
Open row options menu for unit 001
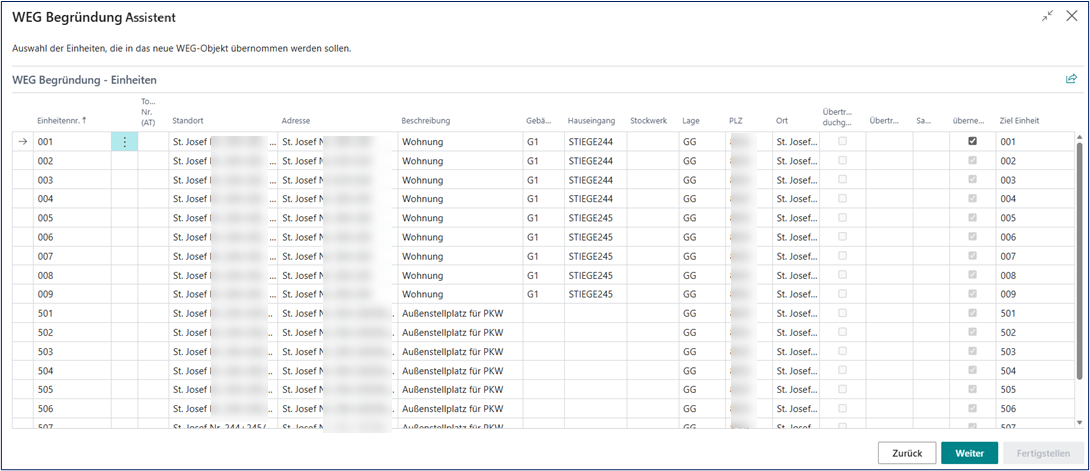pos(124,142)
